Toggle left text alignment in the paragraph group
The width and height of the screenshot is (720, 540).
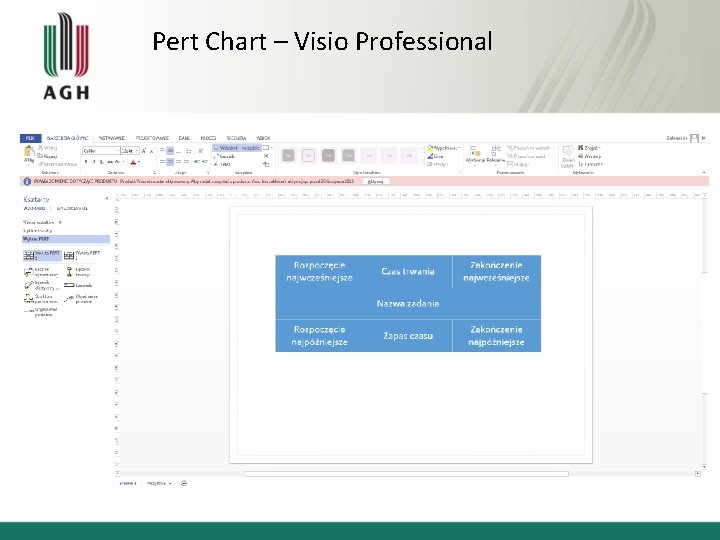(x=162, y=162)
